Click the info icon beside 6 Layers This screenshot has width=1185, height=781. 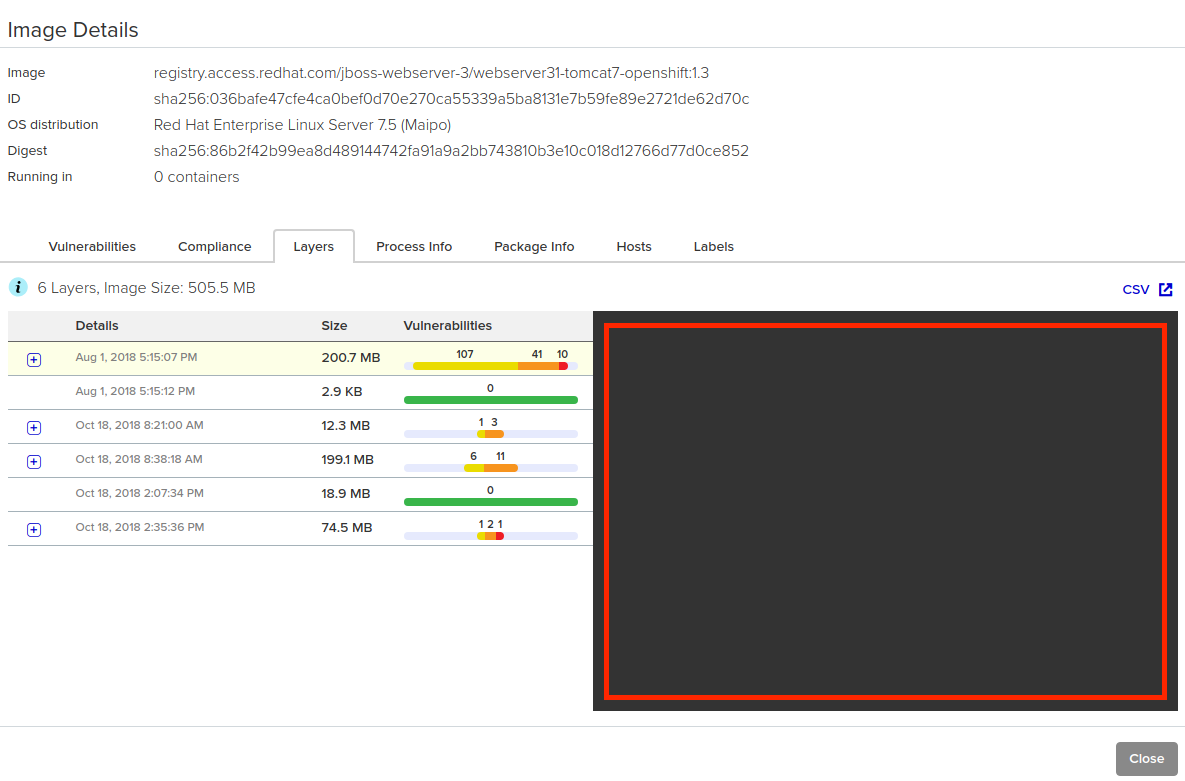(x=18, y=287)
